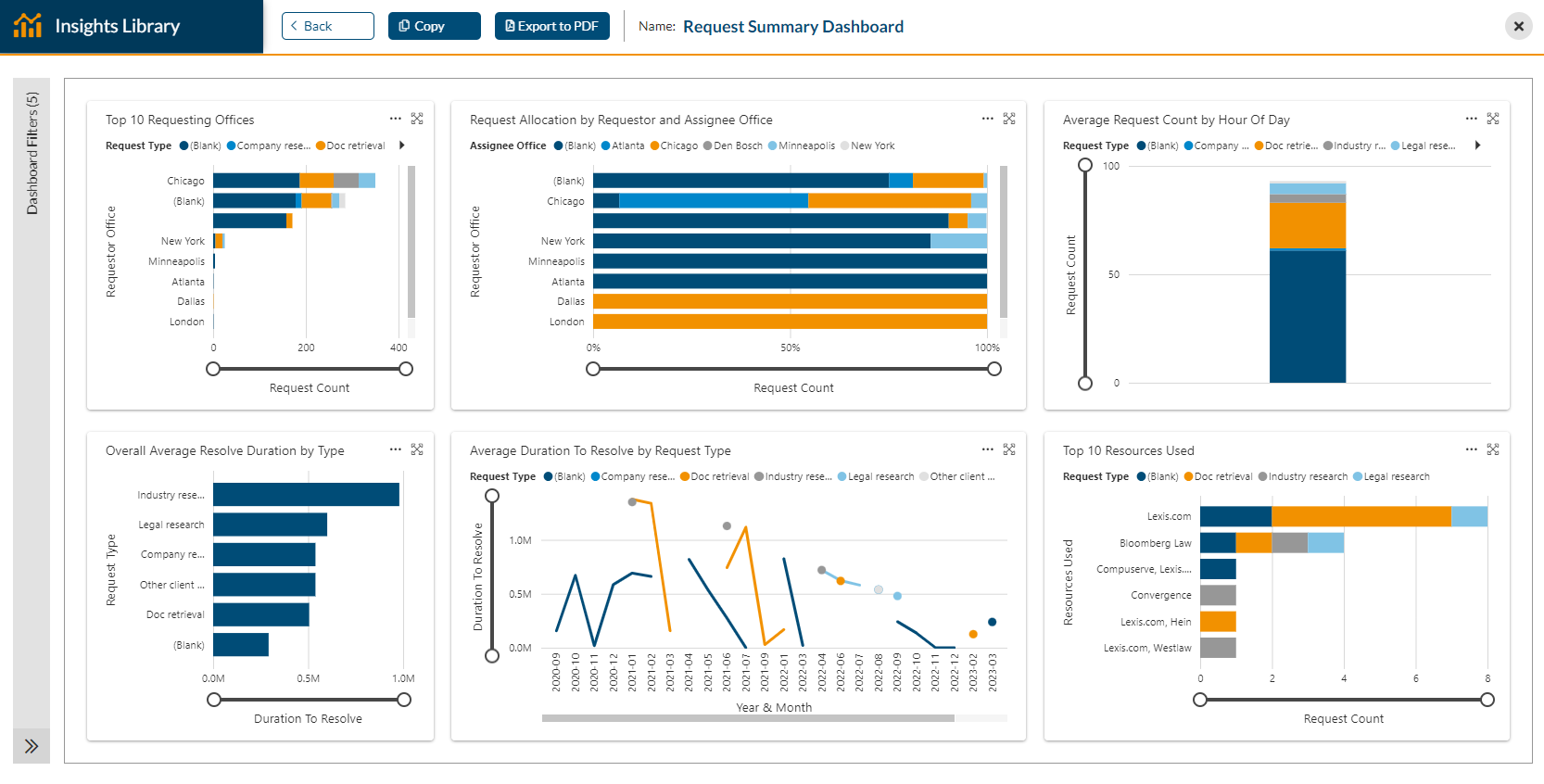The height and width of the screenshot is (784, 1544).
Task: Expand the Dashboard Filters panel with double chevron
Action: [x=32, y=746]
